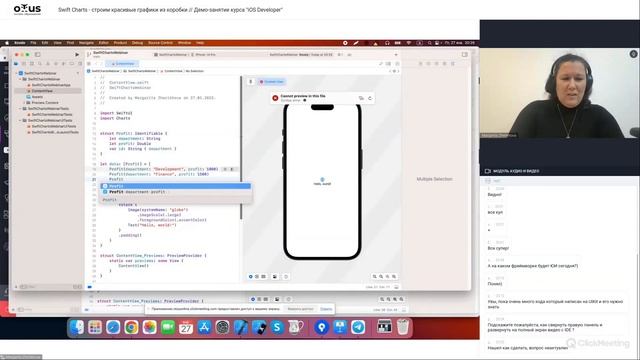Open the adjust editor options icon
The image size is (640, 360).
click(389, 64)
